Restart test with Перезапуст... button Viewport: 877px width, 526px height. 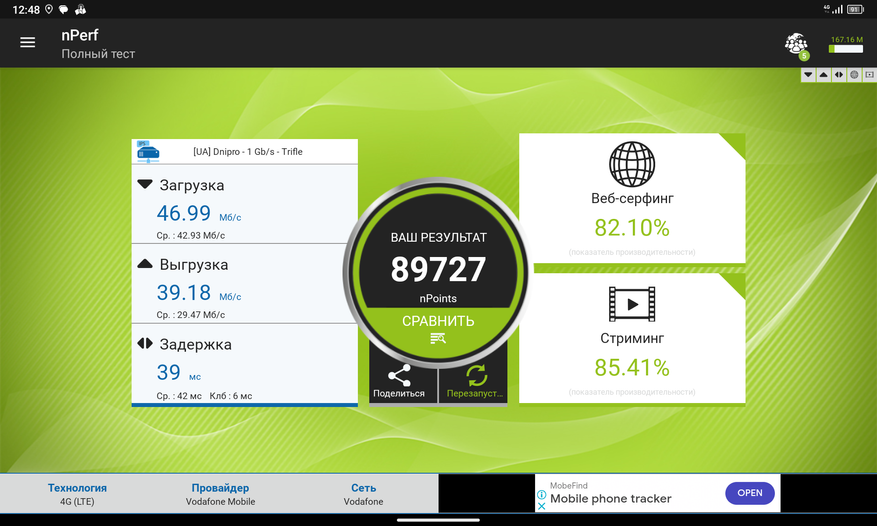[x=474, y=381]
